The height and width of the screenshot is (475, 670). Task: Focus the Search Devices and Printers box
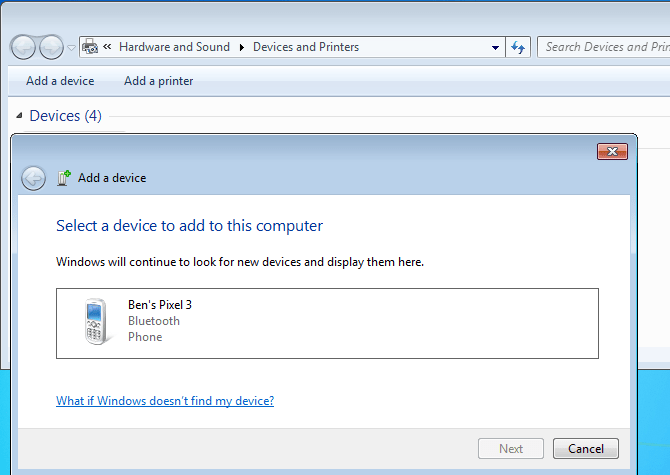604,47
